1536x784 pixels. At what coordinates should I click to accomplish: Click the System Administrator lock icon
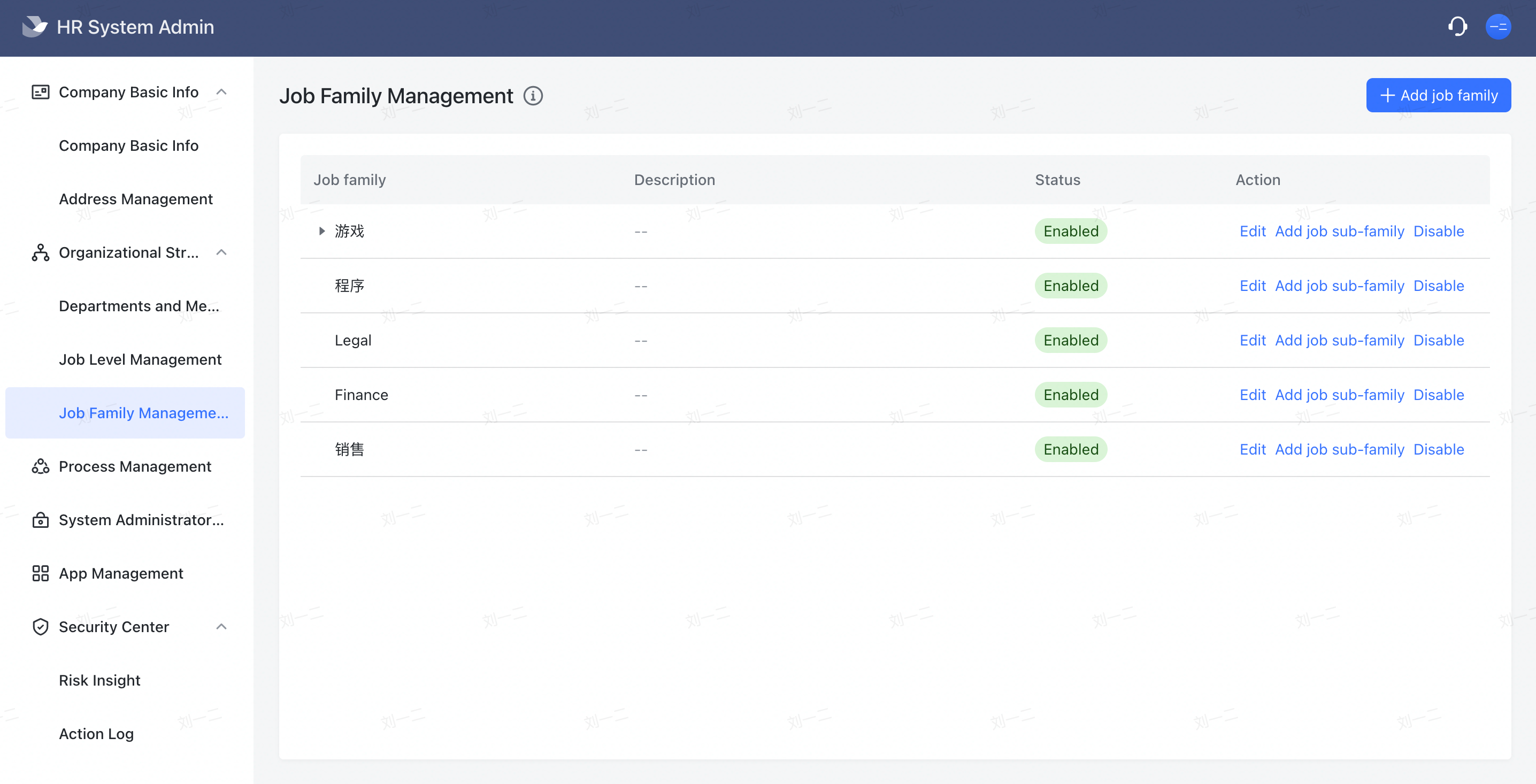(40, 520)
